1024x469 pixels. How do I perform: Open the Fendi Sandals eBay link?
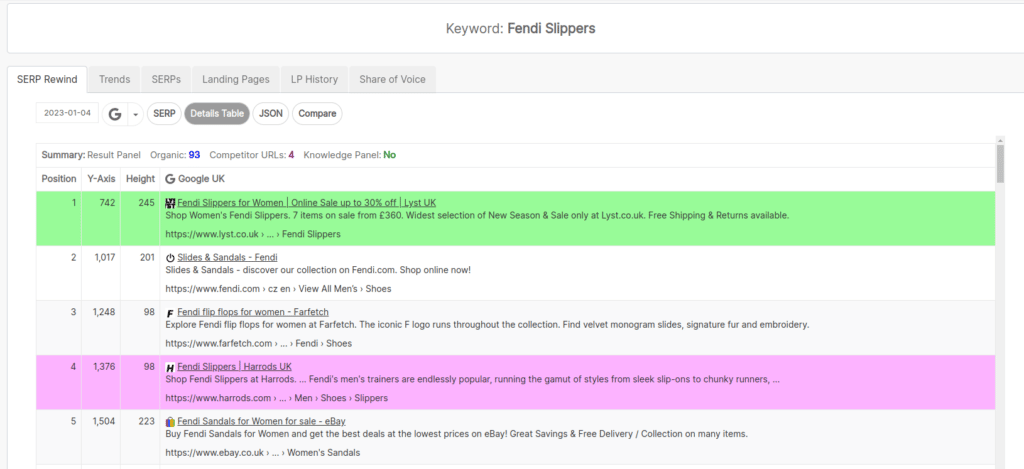point(261,421)
